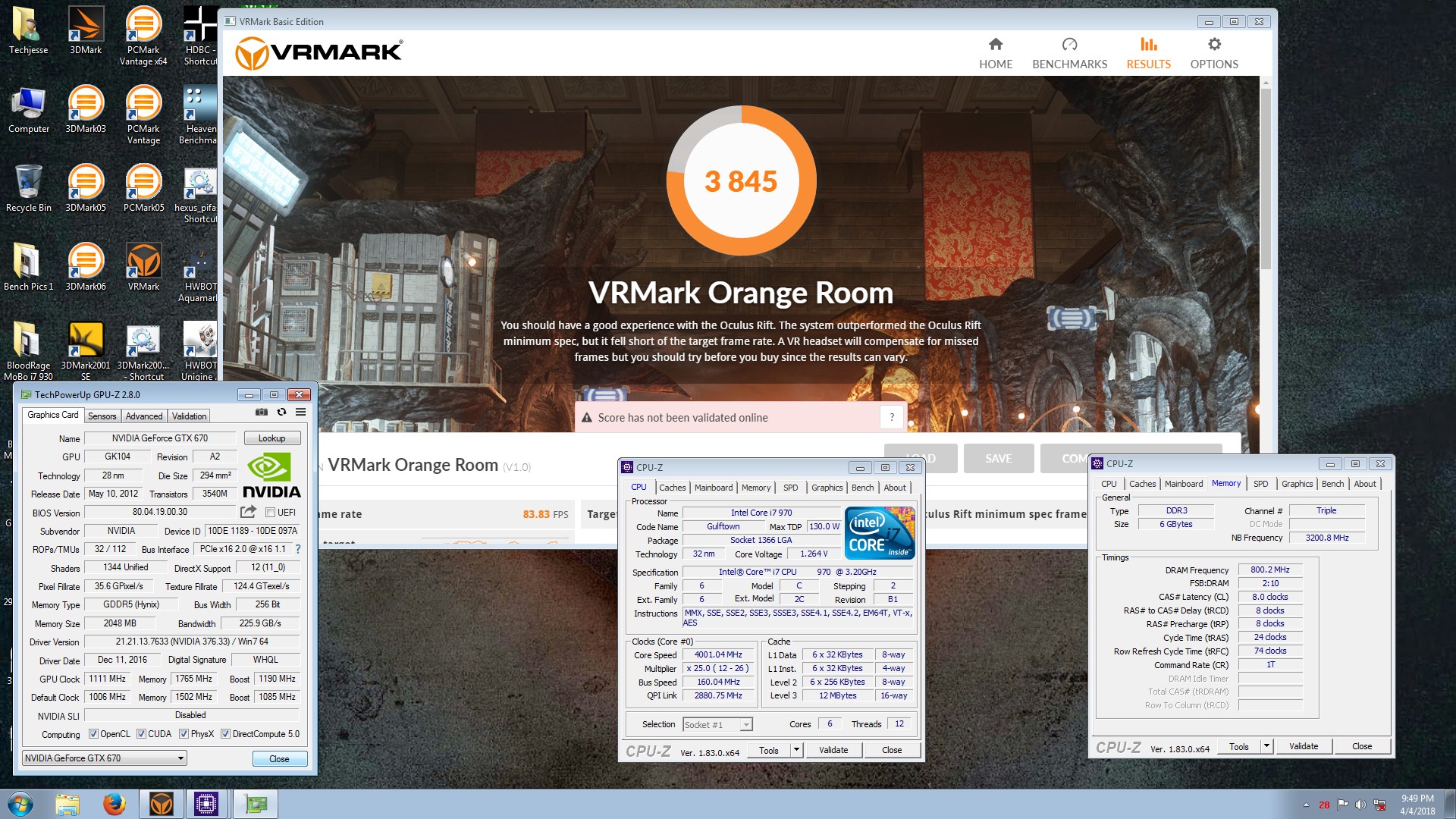The image size is (1456, 819).
Task: Open the 3DMark05 desktop shortcut
Action: [x=86, y=189]
